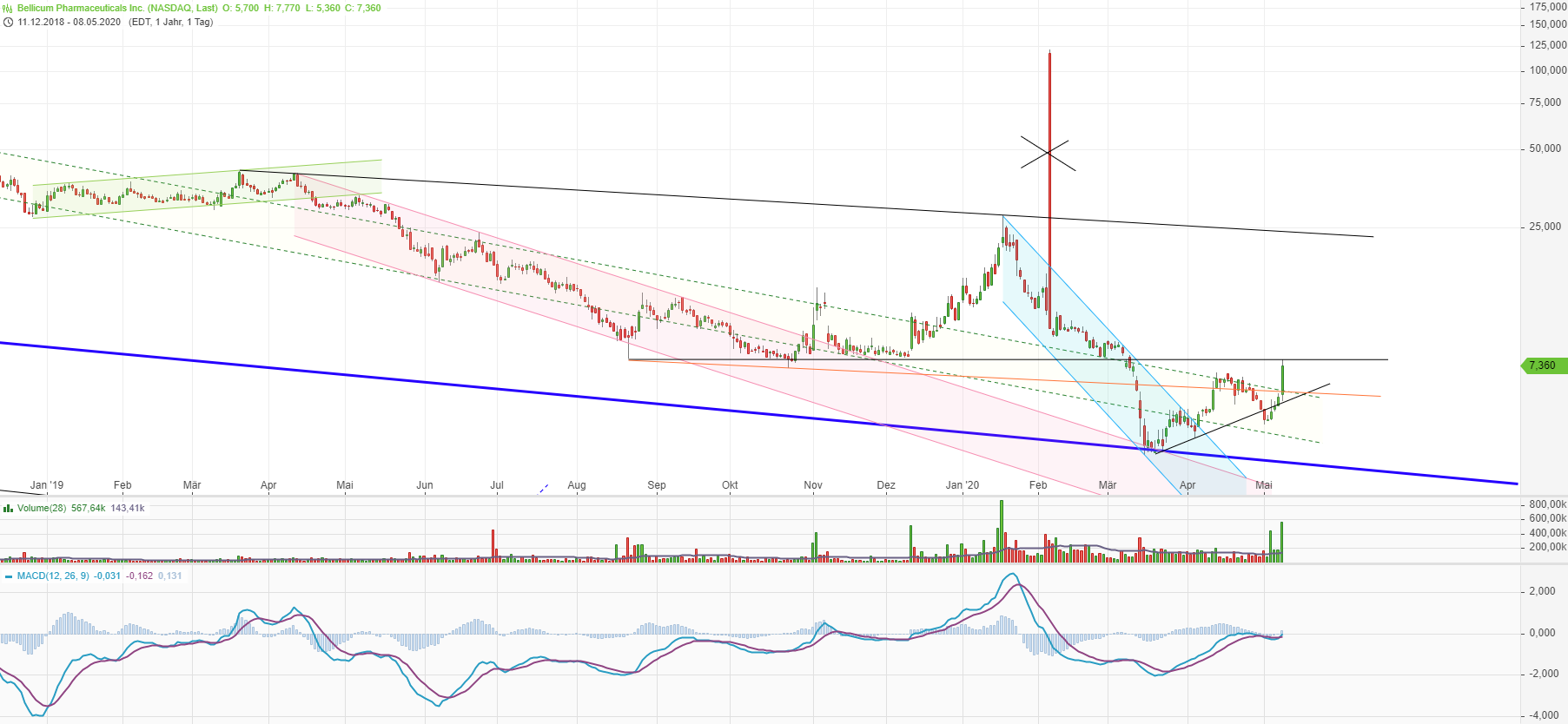Open the Bellicum Pharmaceuticals Inc. instrument title
This screenshot has height=724, width=1568.
[117, 8]
